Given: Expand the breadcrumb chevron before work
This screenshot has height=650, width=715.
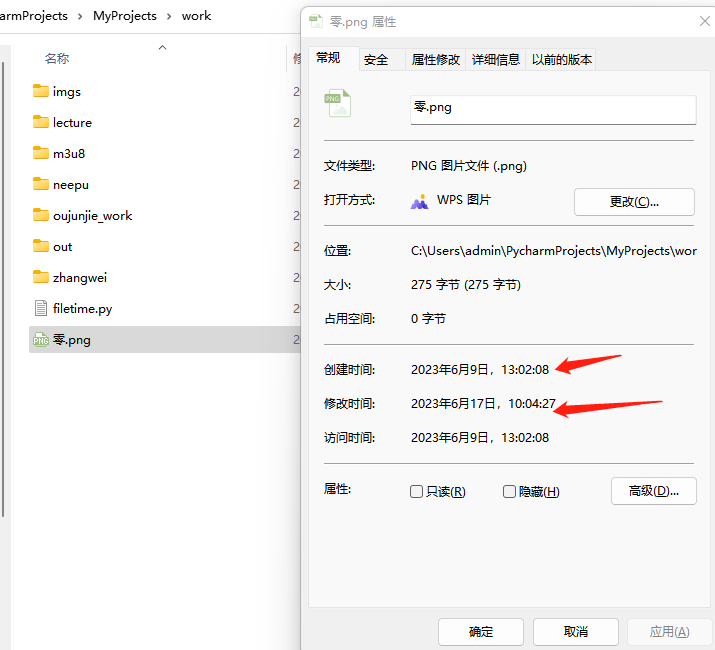Looking at the screenshot, I should tap(169, 16).
